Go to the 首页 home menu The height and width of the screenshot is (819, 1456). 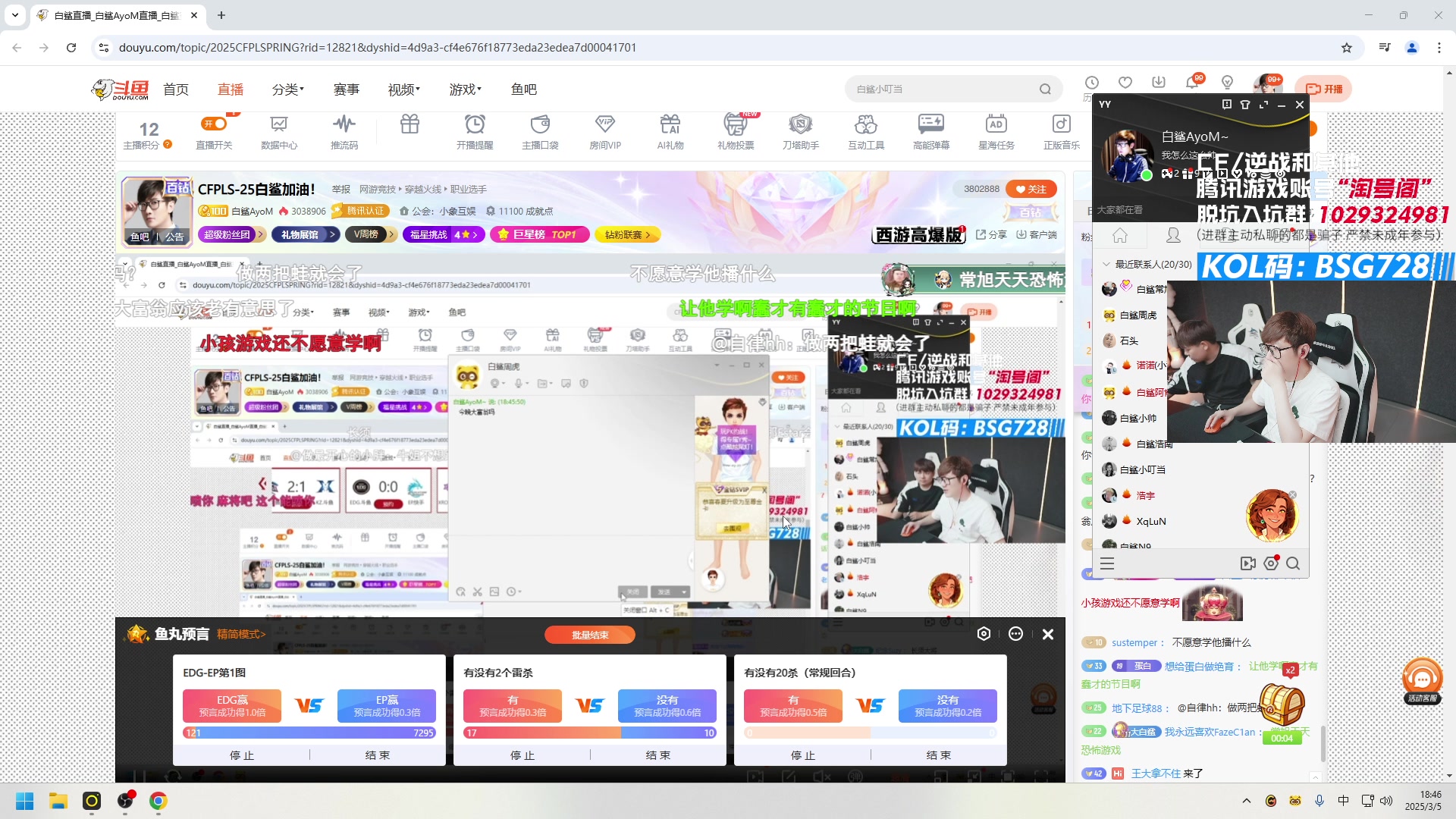pyautogui.click(x=176, y=89)
